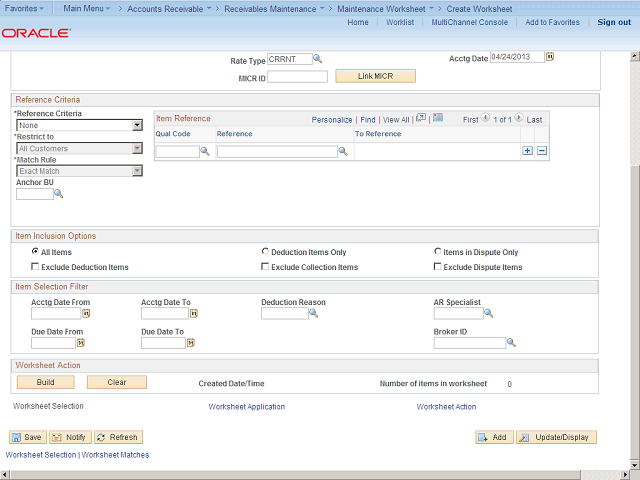Open the Favorites menu
The width and height of the screenshot is (640, 480).
(26, 8)
